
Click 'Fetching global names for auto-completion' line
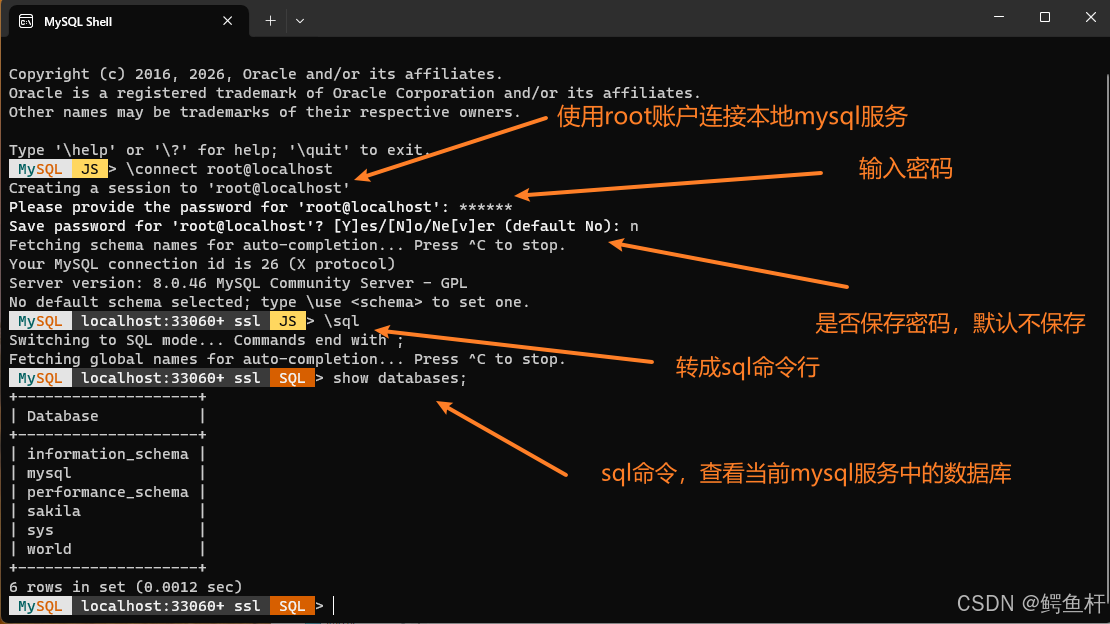pos(287,359)
